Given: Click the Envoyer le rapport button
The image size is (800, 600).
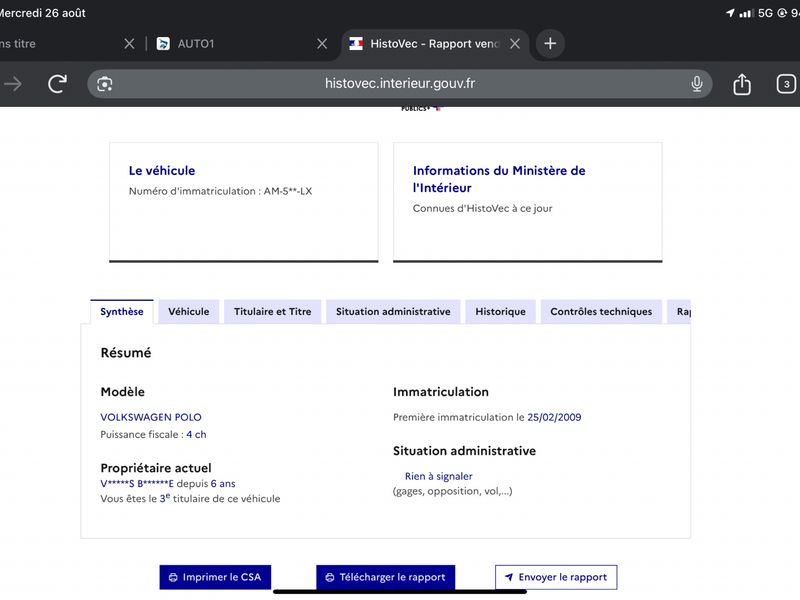Looking at the screenshot, I should pos(556,577).
